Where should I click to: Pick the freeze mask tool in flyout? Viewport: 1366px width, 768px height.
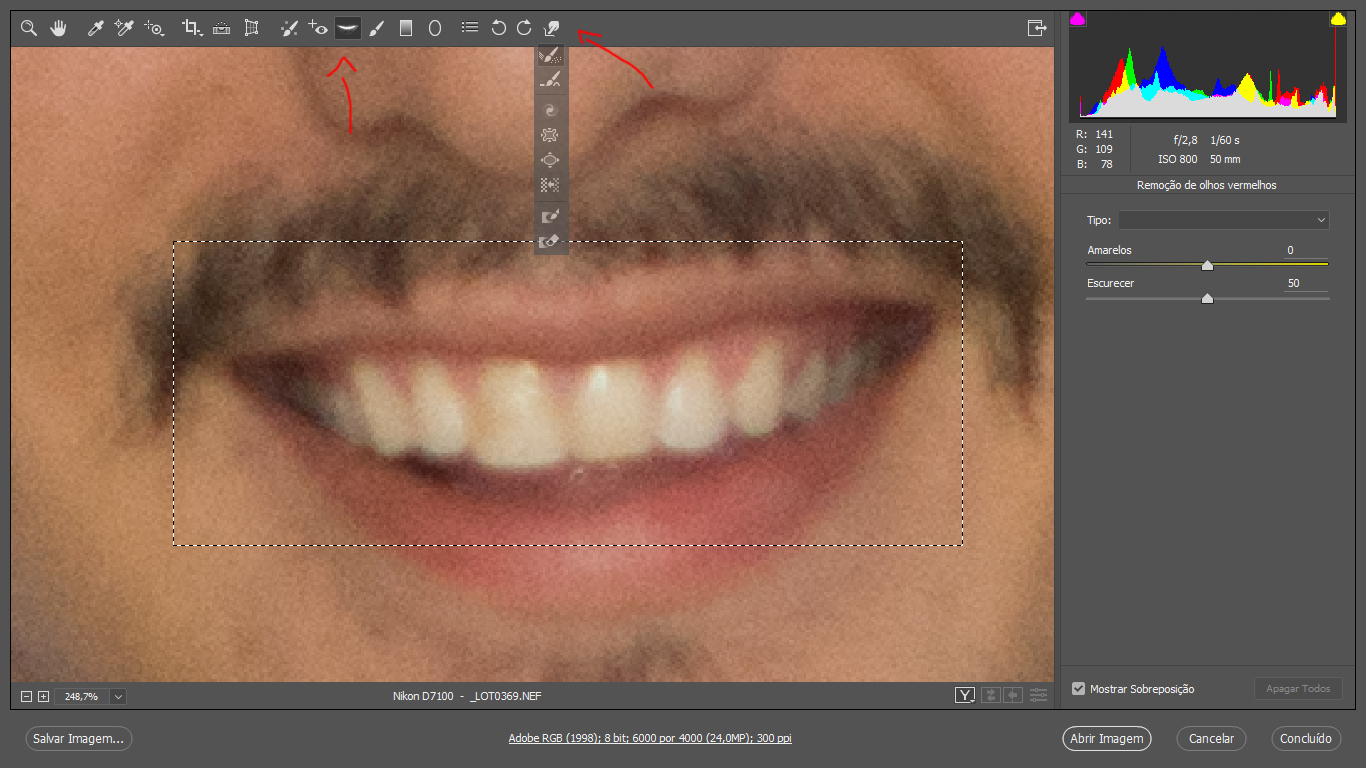coord(551,216)
